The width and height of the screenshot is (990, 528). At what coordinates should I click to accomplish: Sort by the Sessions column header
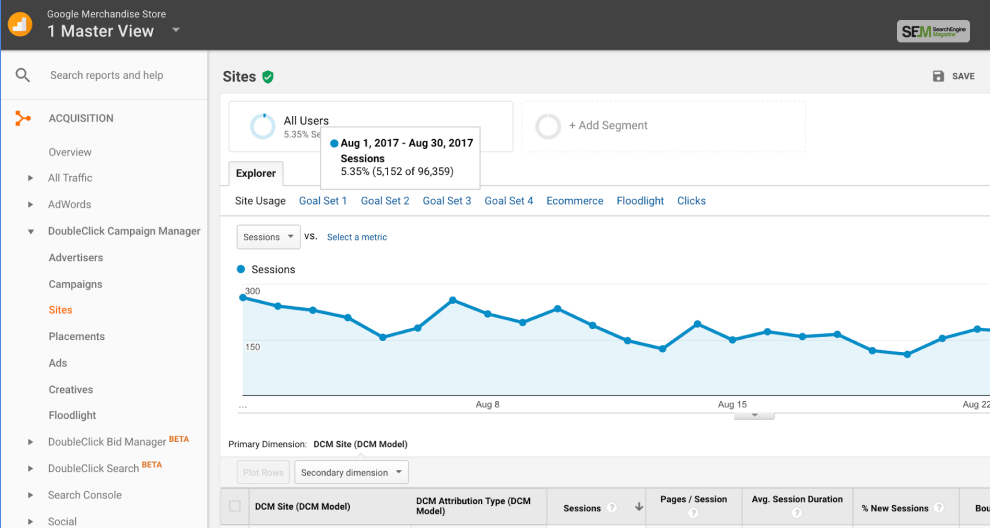(581, 508)
